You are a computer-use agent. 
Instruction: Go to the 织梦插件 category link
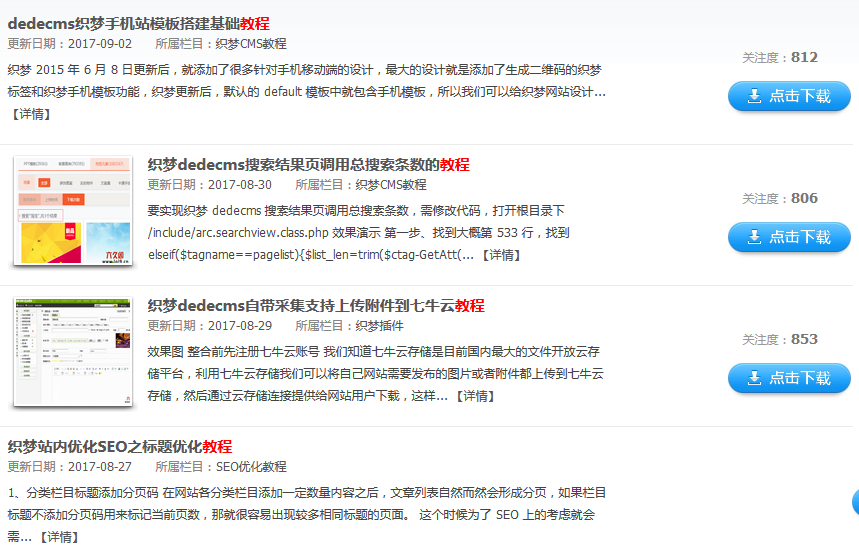pos(379,326)
